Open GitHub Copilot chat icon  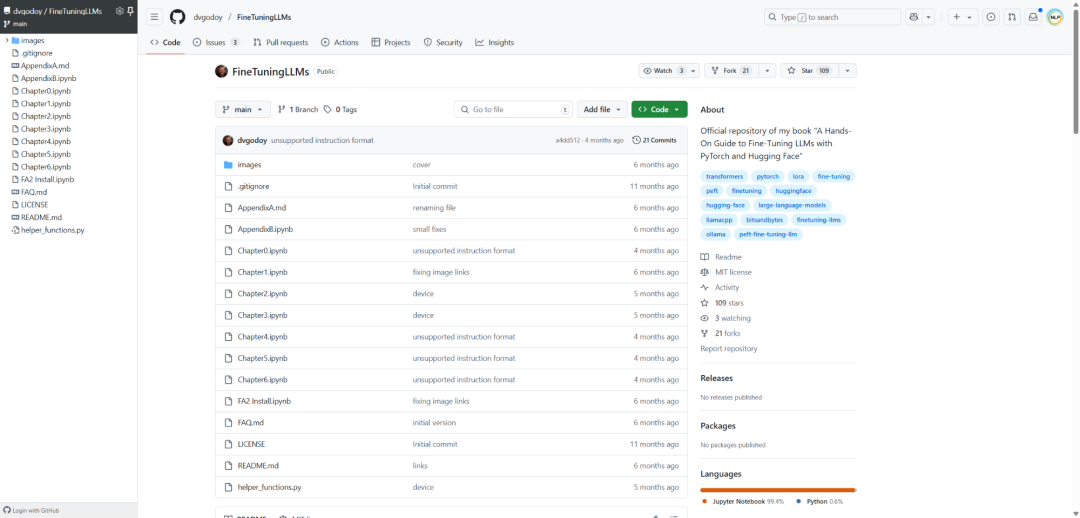click(914, 17)
